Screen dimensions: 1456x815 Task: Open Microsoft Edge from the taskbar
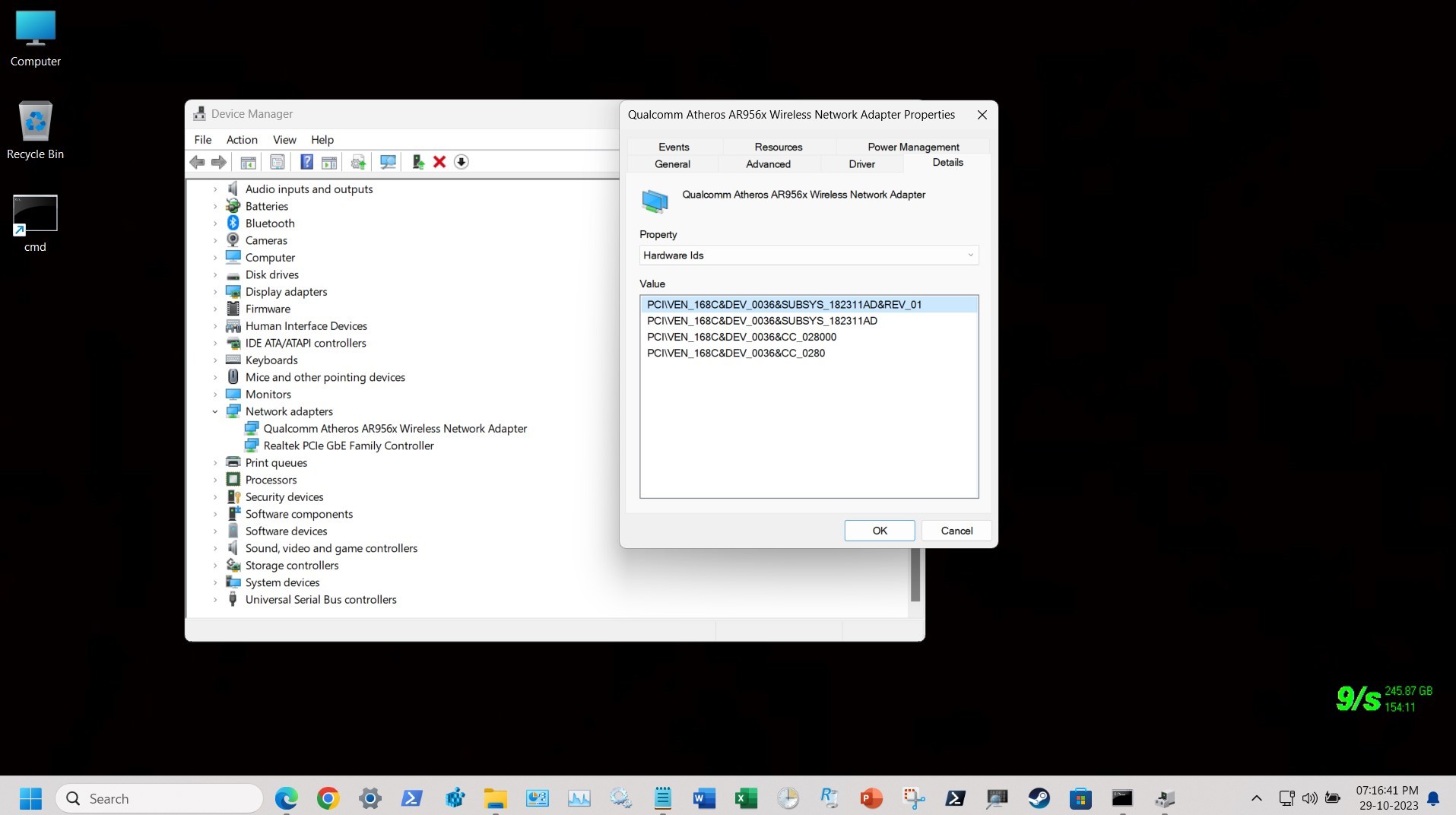287,798
